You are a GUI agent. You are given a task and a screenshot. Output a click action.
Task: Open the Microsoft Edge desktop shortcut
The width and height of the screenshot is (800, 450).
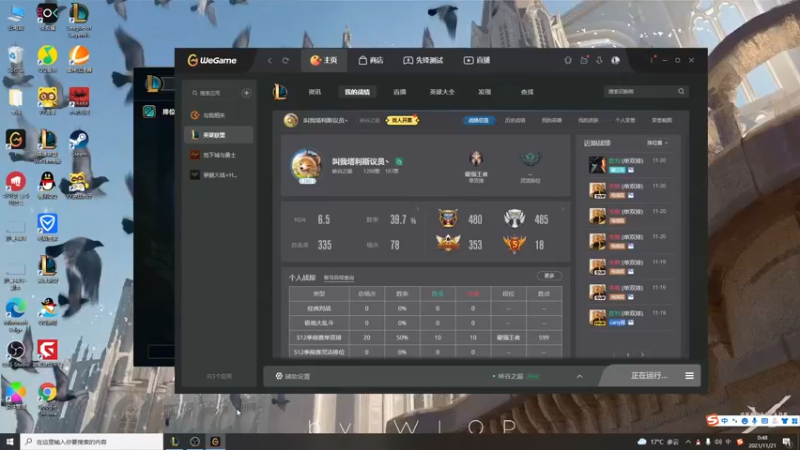pos(15,313)
